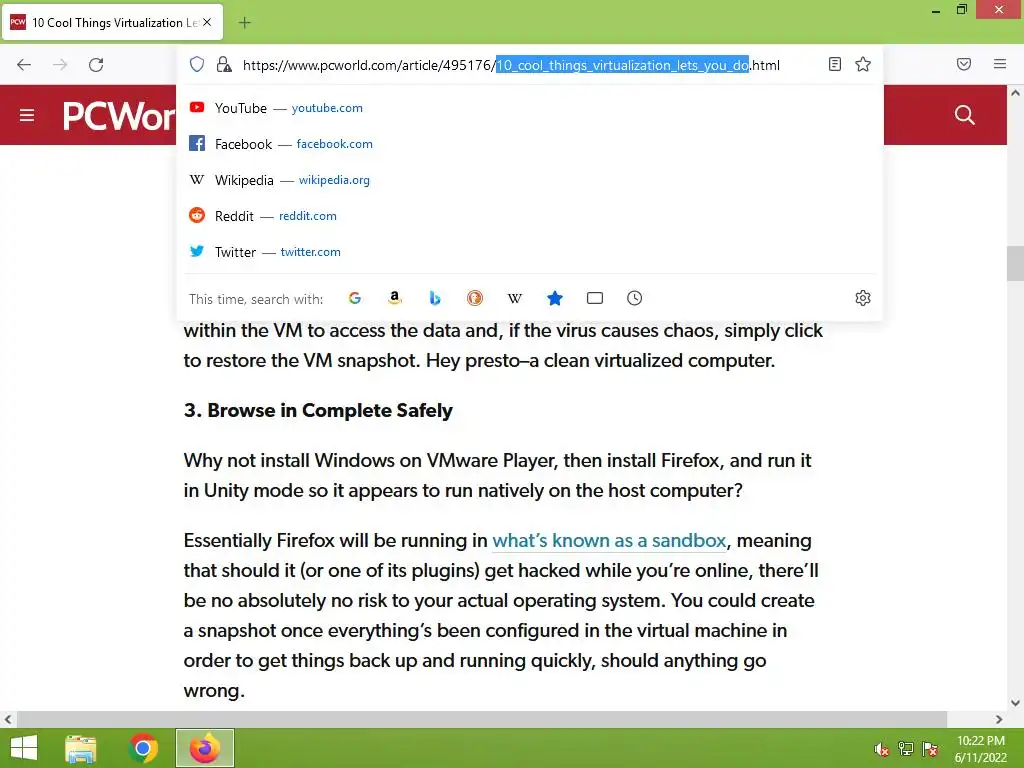Click the muted volume tray icon
This screenshot has width=1024, height=768.
[881, 749]
